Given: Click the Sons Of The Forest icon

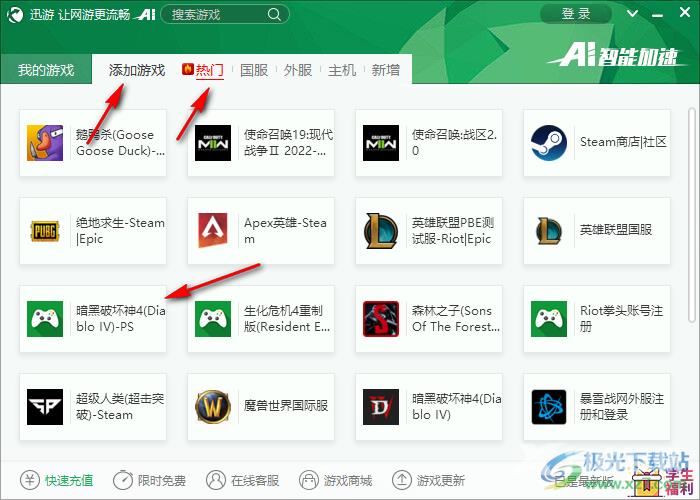Looking at the screenshot, I should point(381,319).
